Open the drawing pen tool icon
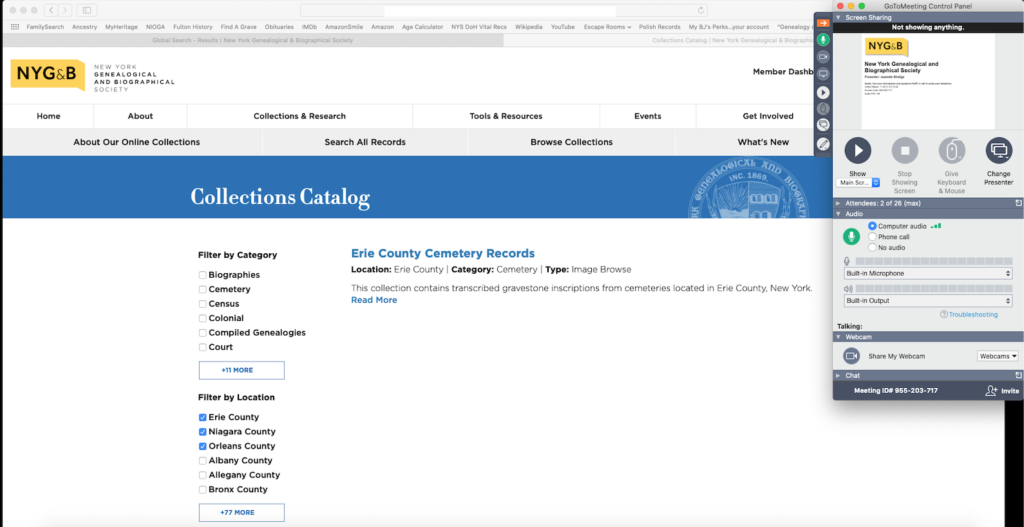1024x527 pixels. tap(824, 144)
